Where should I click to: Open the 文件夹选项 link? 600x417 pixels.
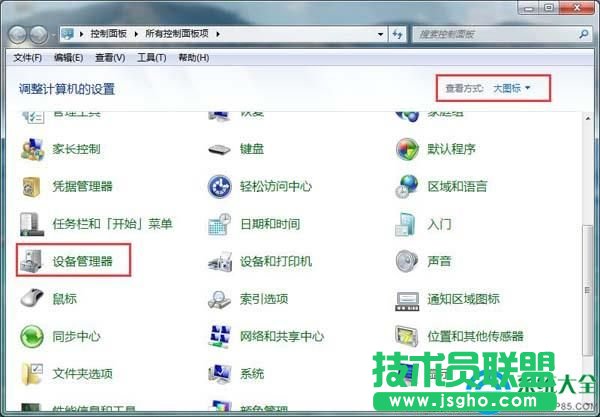pyautogui.click(x=83, y=374)
